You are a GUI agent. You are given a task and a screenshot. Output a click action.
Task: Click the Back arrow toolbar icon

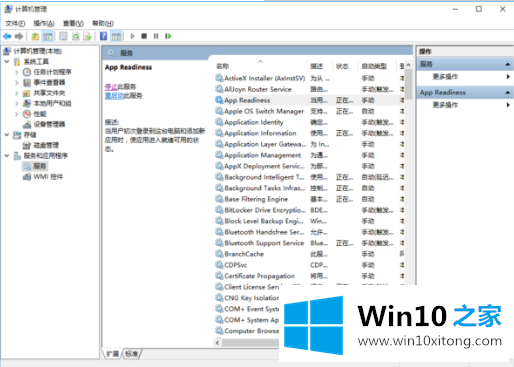(x=7, y=36)
